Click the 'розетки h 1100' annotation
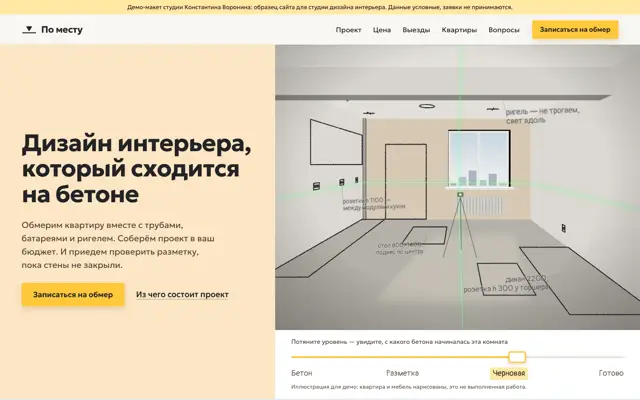 (373, 204)
